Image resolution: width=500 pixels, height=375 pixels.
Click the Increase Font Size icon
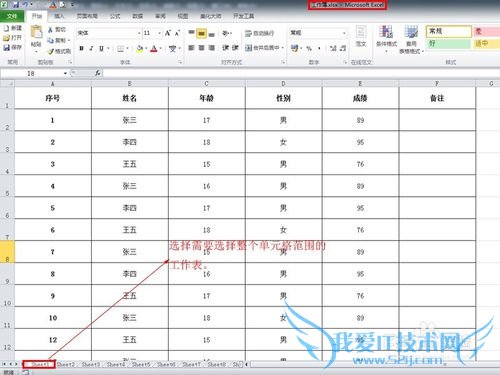point(168,33)
